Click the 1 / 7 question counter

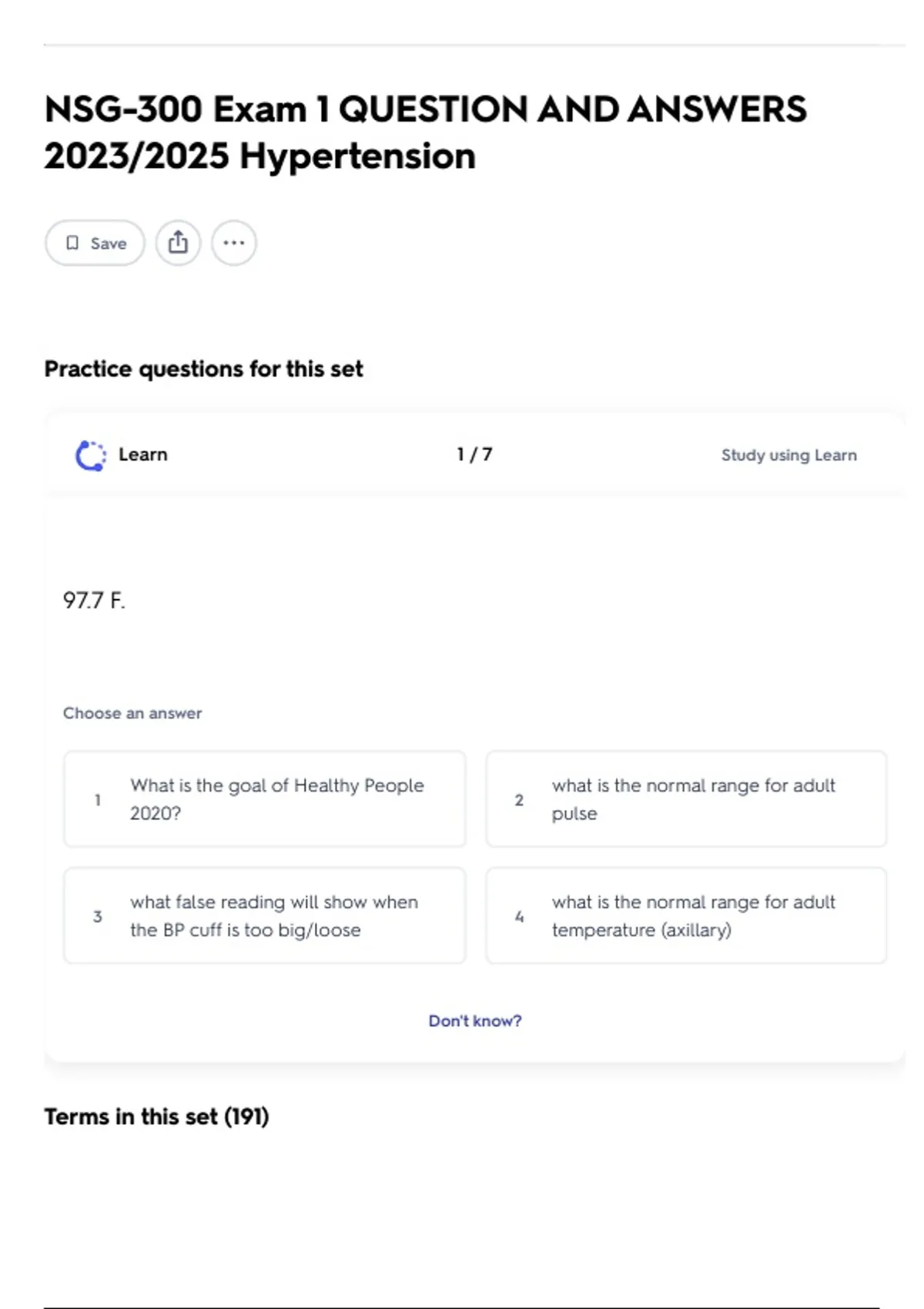[x=474, y=454]
